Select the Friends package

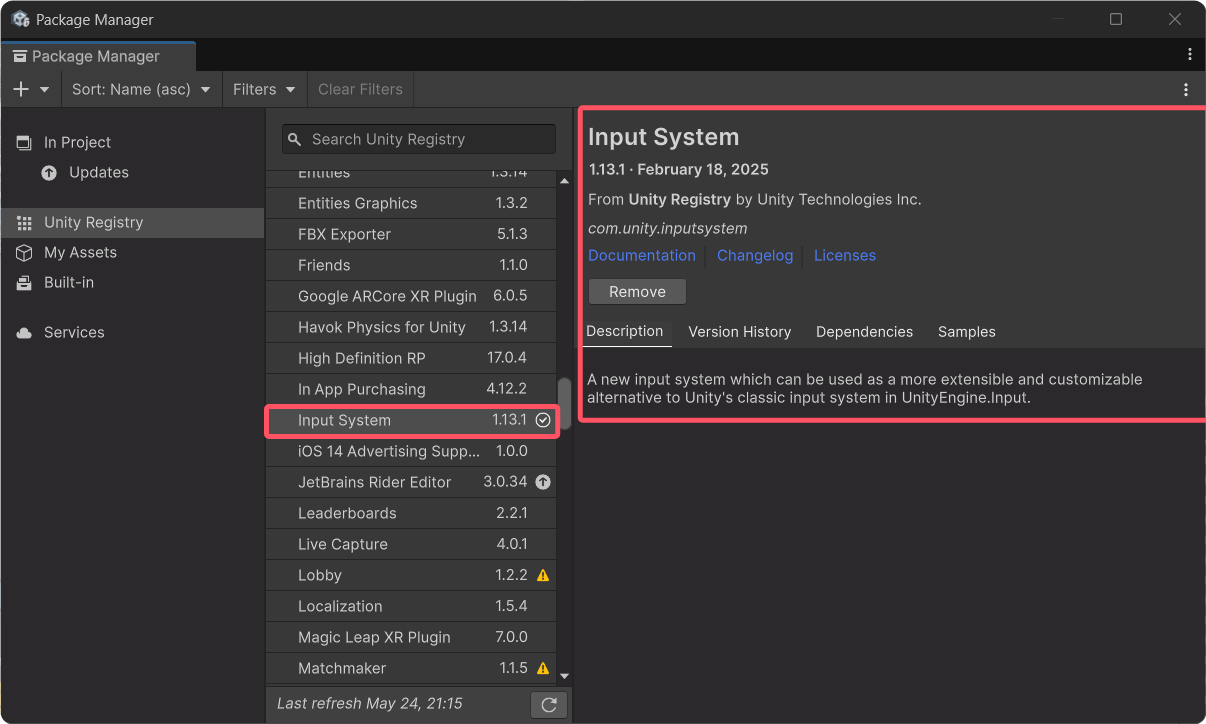[411, 265]
